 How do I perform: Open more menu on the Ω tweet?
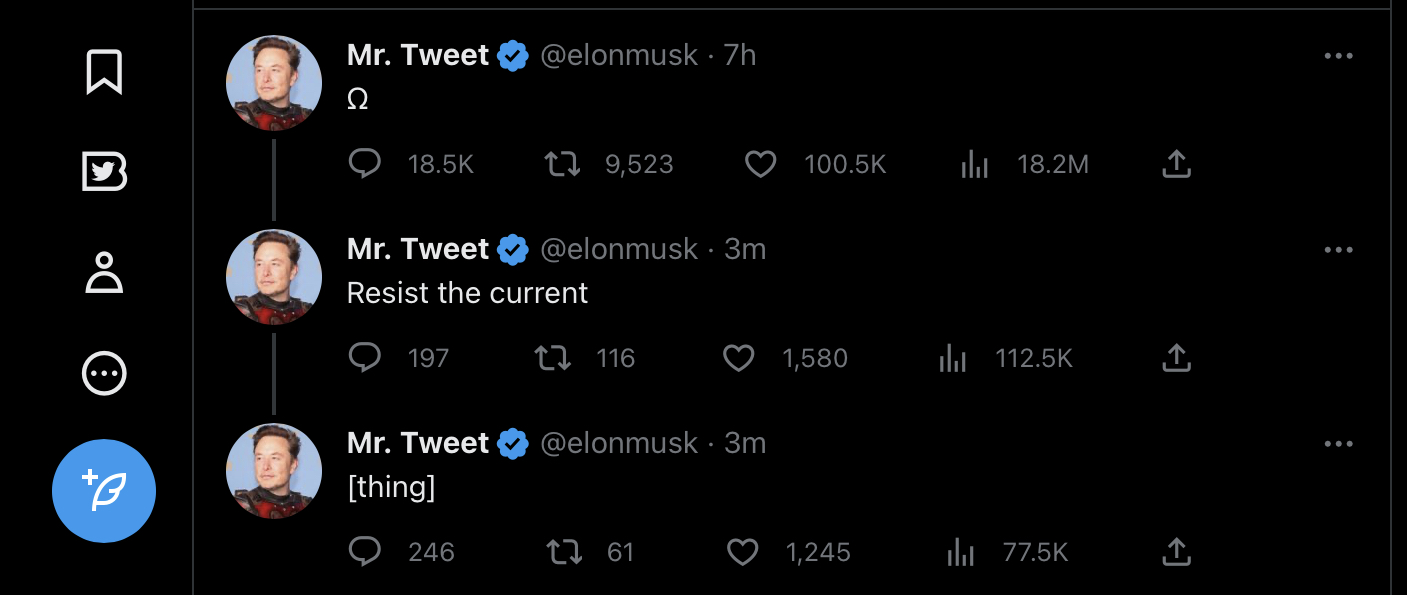coord(1338,56)
